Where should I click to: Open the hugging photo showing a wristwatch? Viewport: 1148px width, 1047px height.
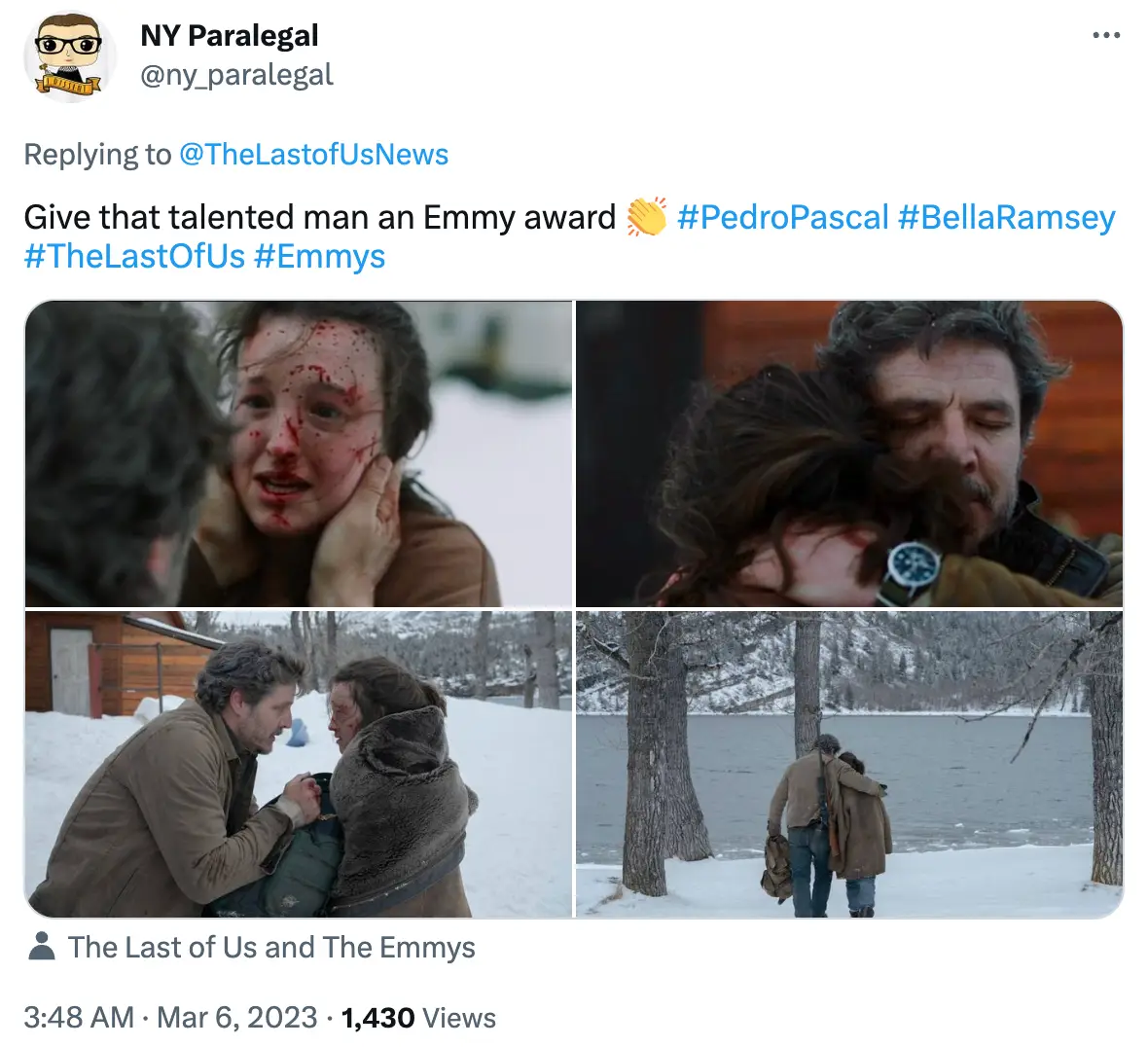(849, 453)
